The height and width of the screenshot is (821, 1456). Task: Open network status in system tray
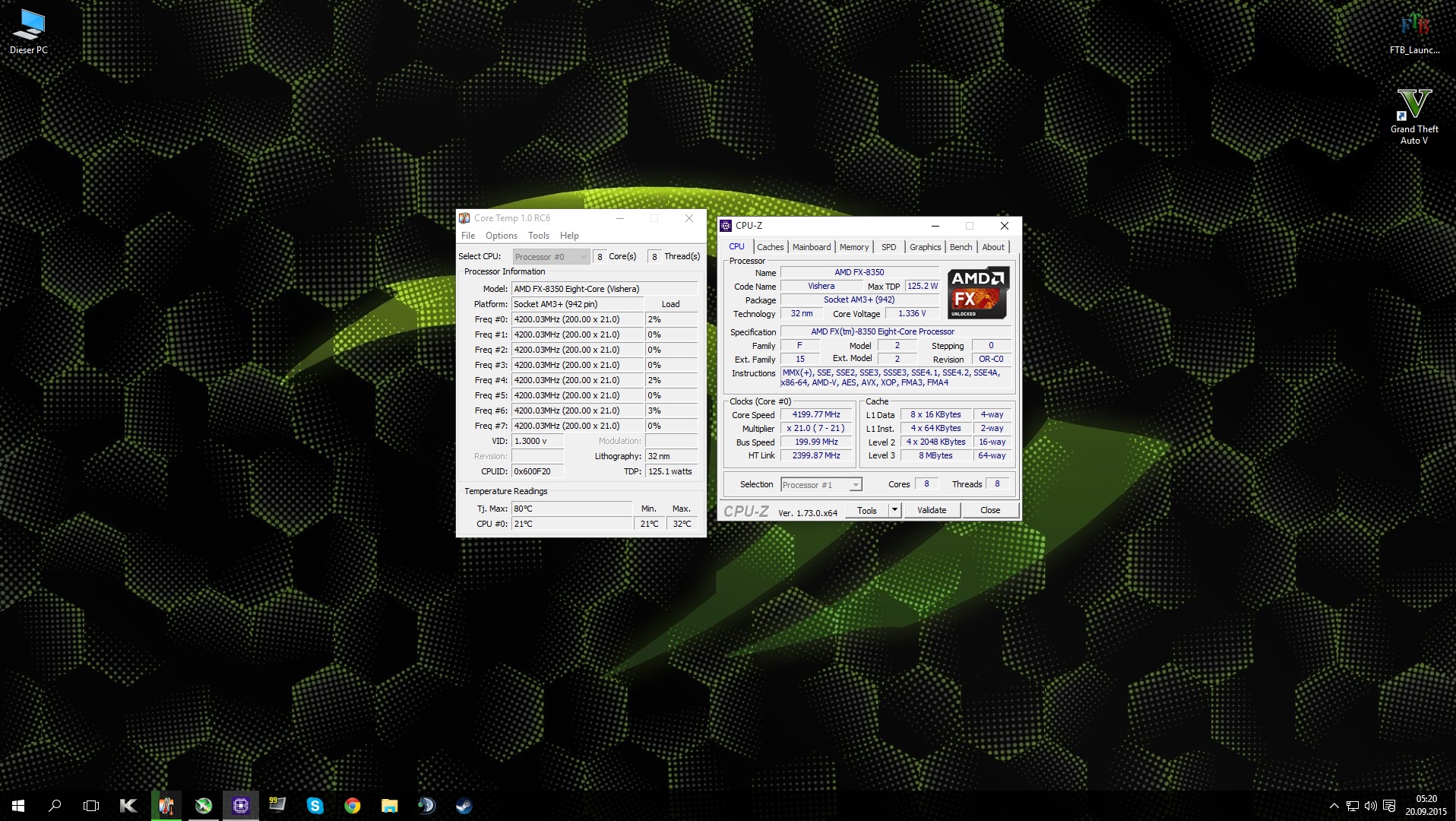[x=1353, y=806]
